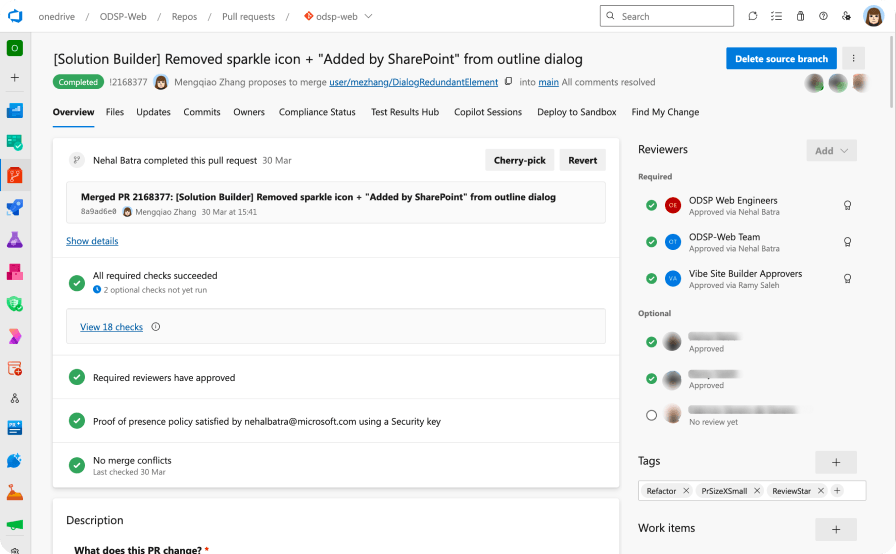Click the Pull requests breadcrumb
This screenshot has height=554, width=896.
click(248, 17)
